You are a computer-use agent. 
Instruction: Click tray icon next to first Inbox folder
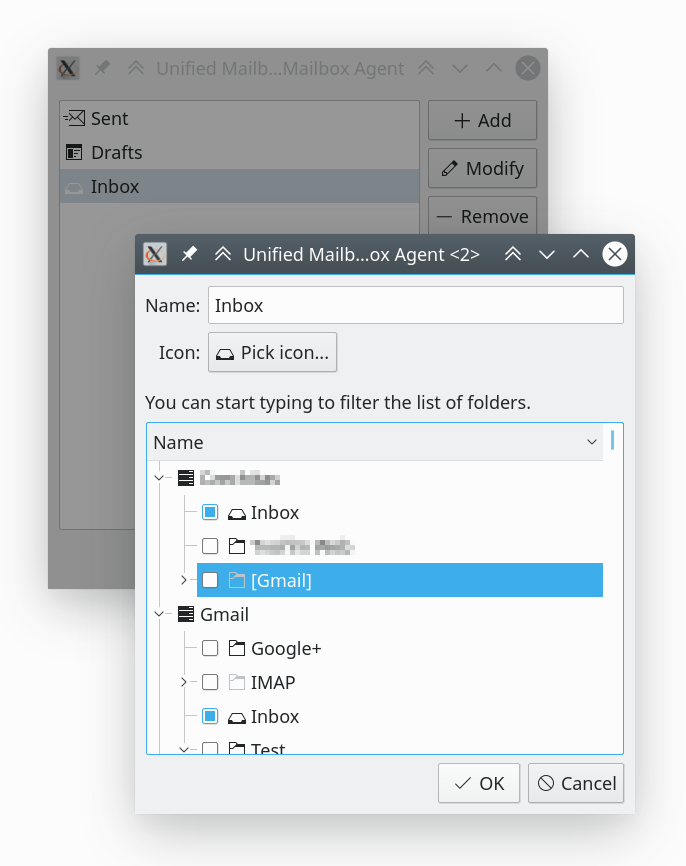[x=237, y=514]
